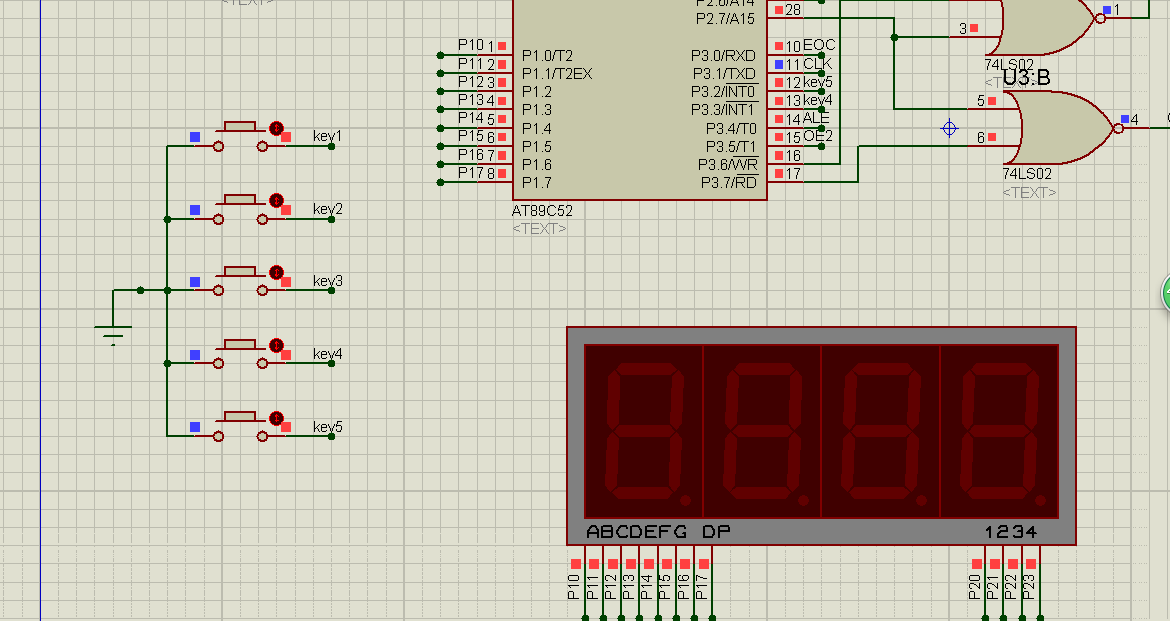Select the key2 net label
Image resolution: width=1170 pixels, height=621 pixels.
[x=328, y=209]
